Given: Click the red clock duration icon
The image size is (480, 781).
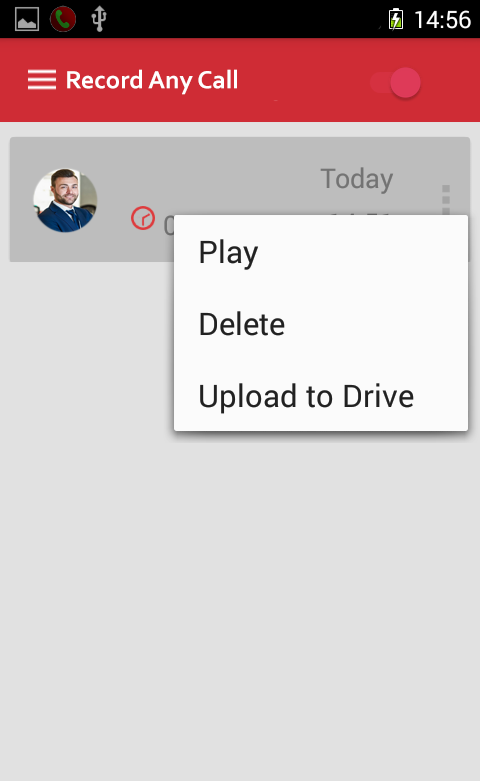Looking at the screenshot, I should pos(143,218).
